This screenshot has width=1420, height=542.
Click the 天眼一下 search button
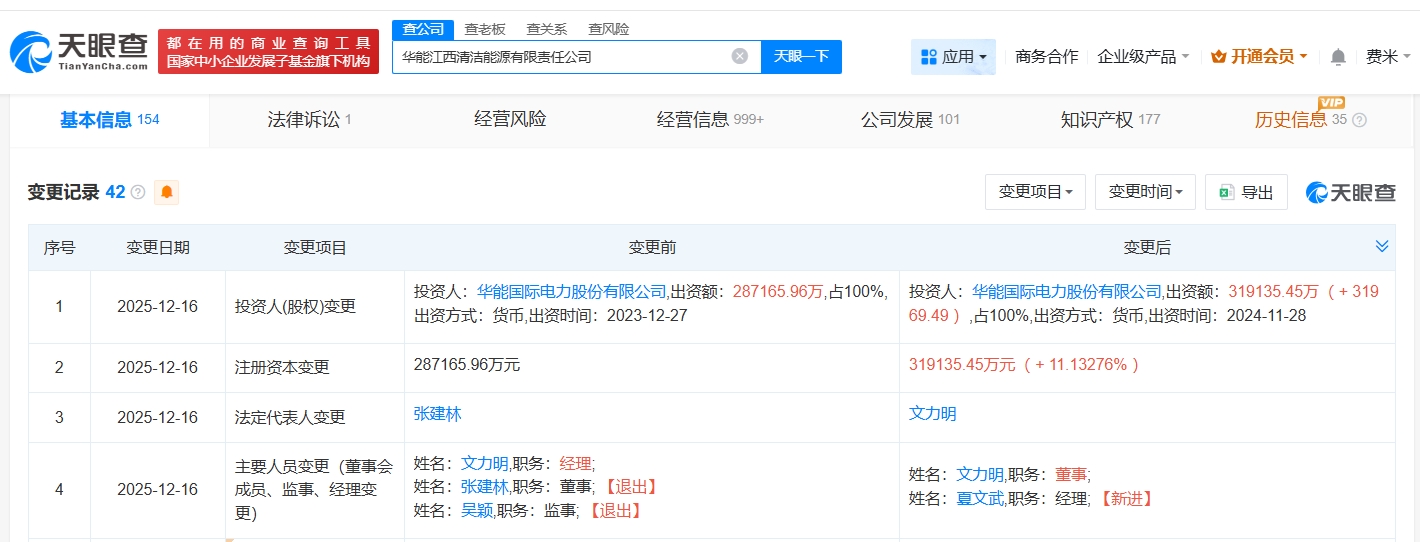[x=801, y=56]
